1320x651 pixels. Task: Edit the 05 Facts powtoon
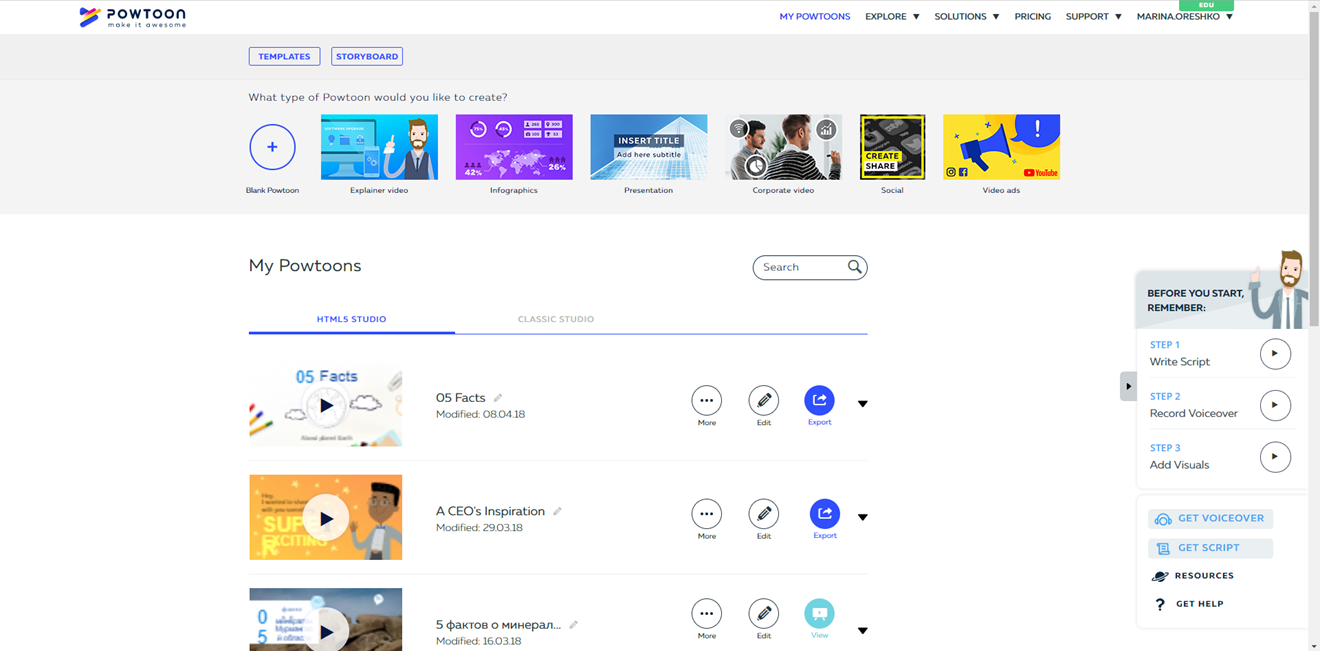click(x=764, y=400)
